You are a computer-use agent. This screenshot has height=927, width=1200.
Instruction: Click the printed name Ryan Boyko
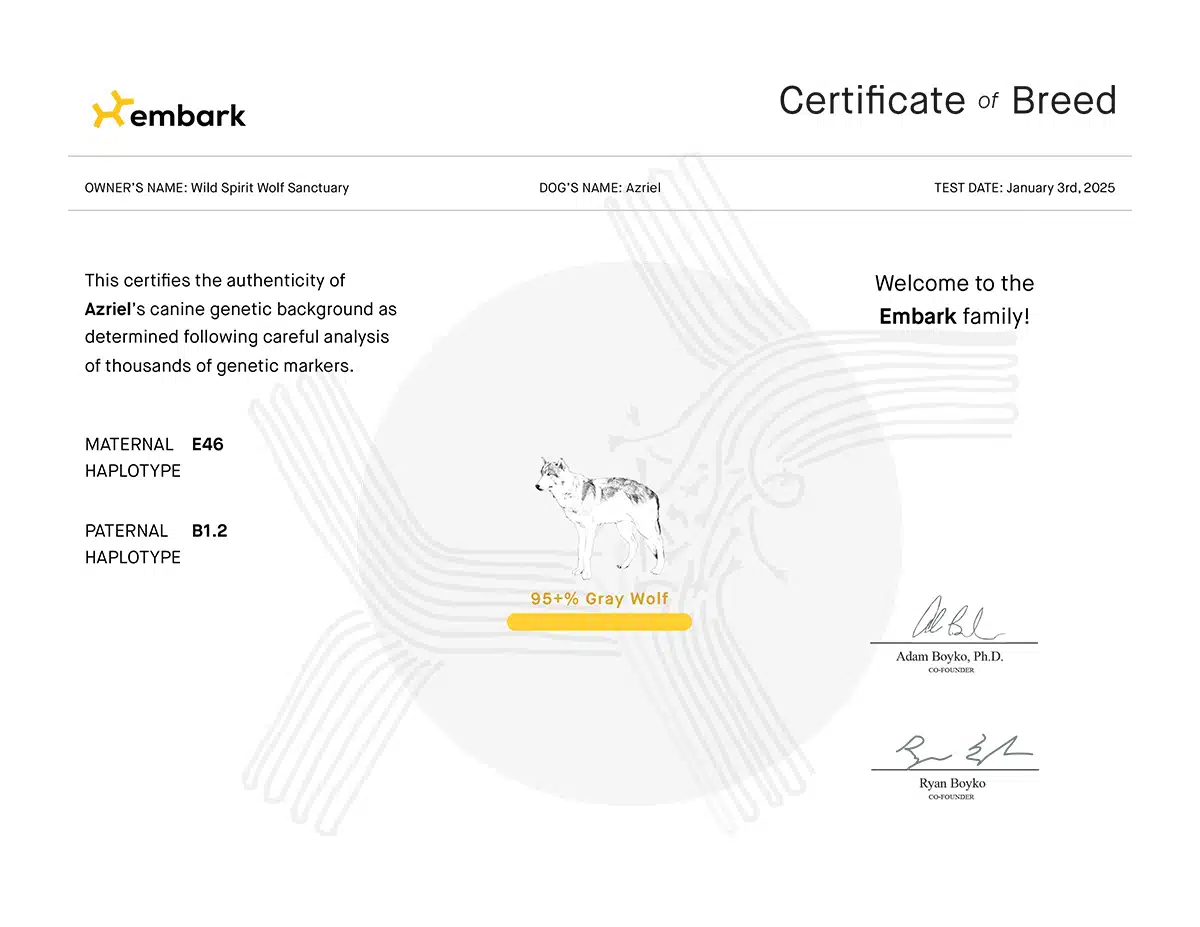[952, 784]
